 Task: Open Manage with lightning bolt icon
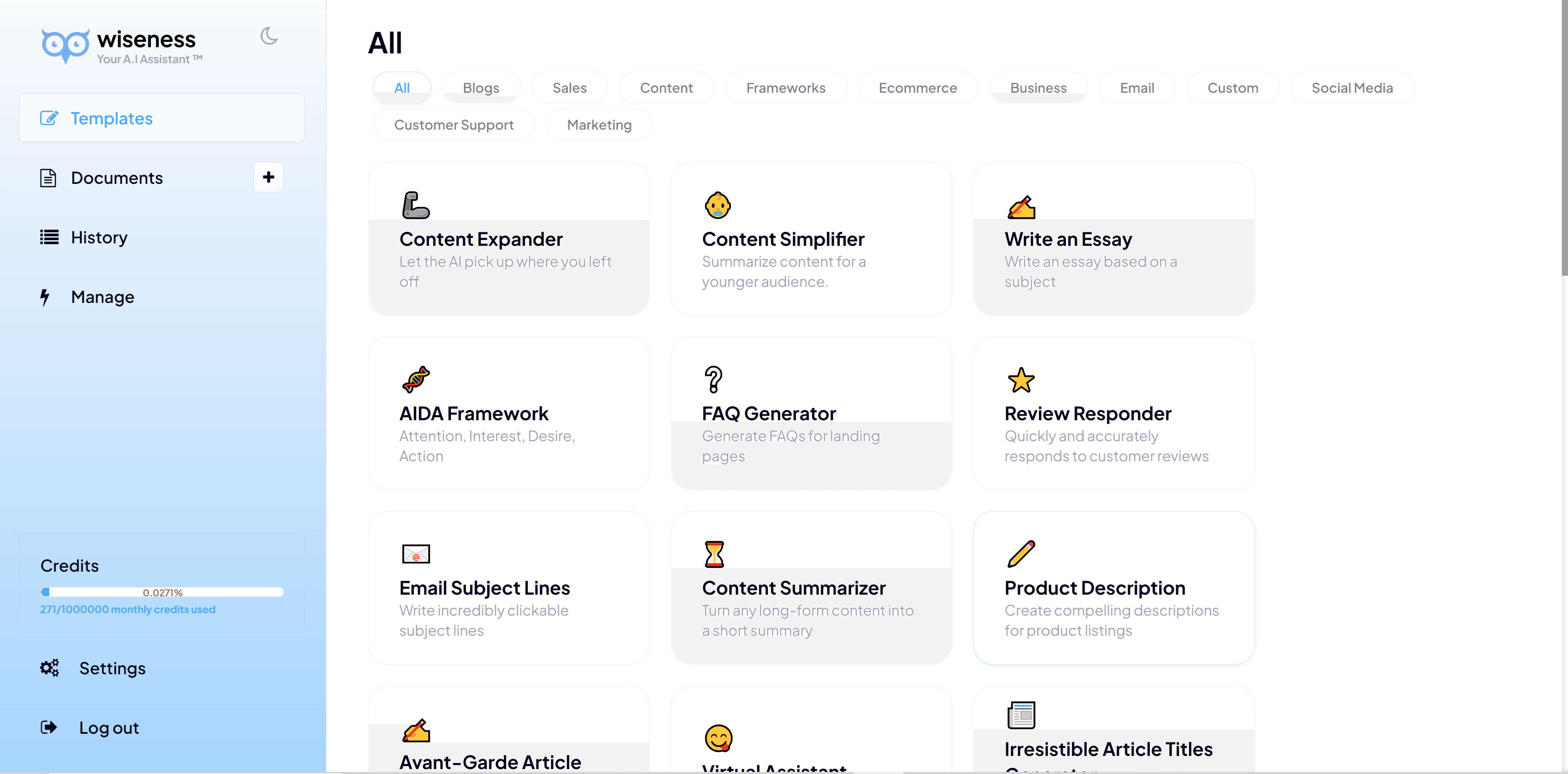102,297
